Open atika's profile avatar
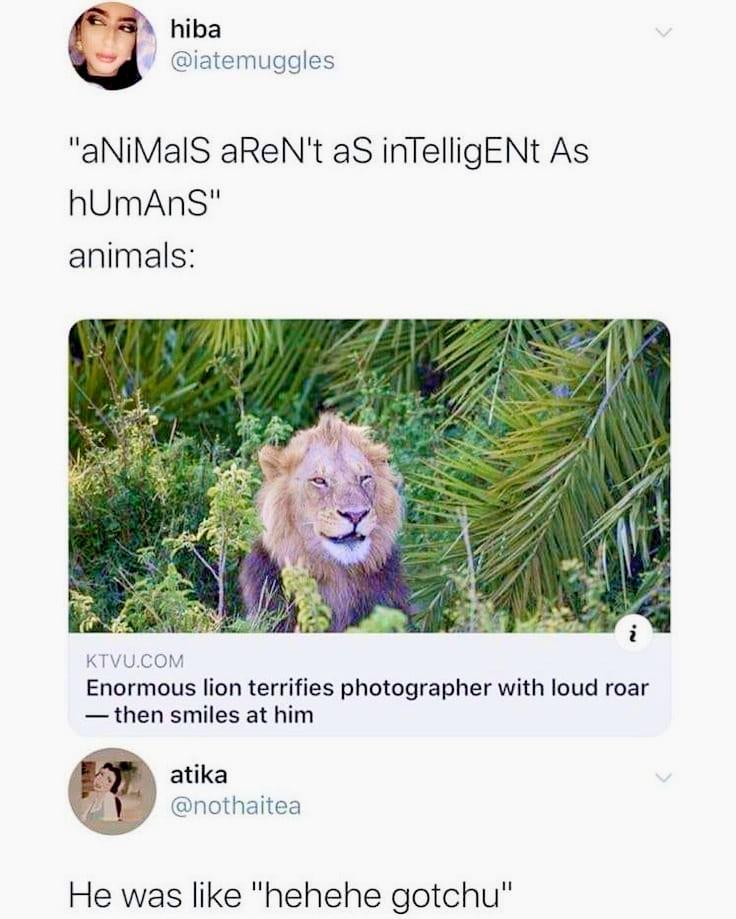 (112, 790)
